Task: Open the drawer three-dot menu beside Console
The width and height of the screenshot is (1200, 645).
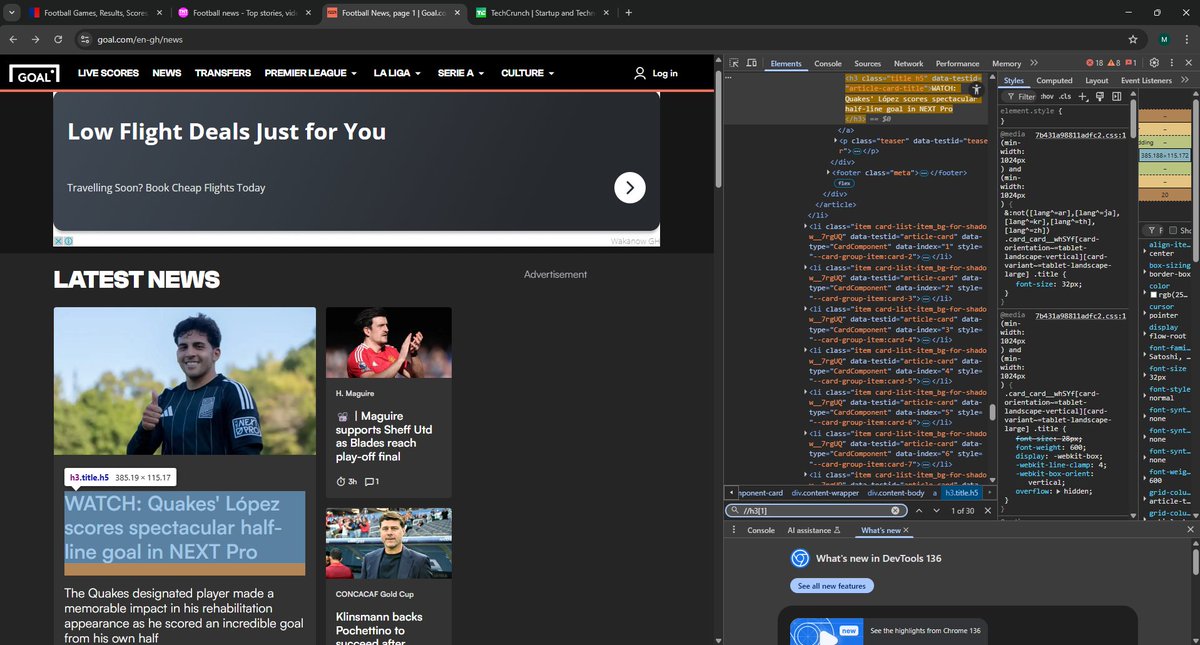Action: pyautogui.click(x=732, y=530)
